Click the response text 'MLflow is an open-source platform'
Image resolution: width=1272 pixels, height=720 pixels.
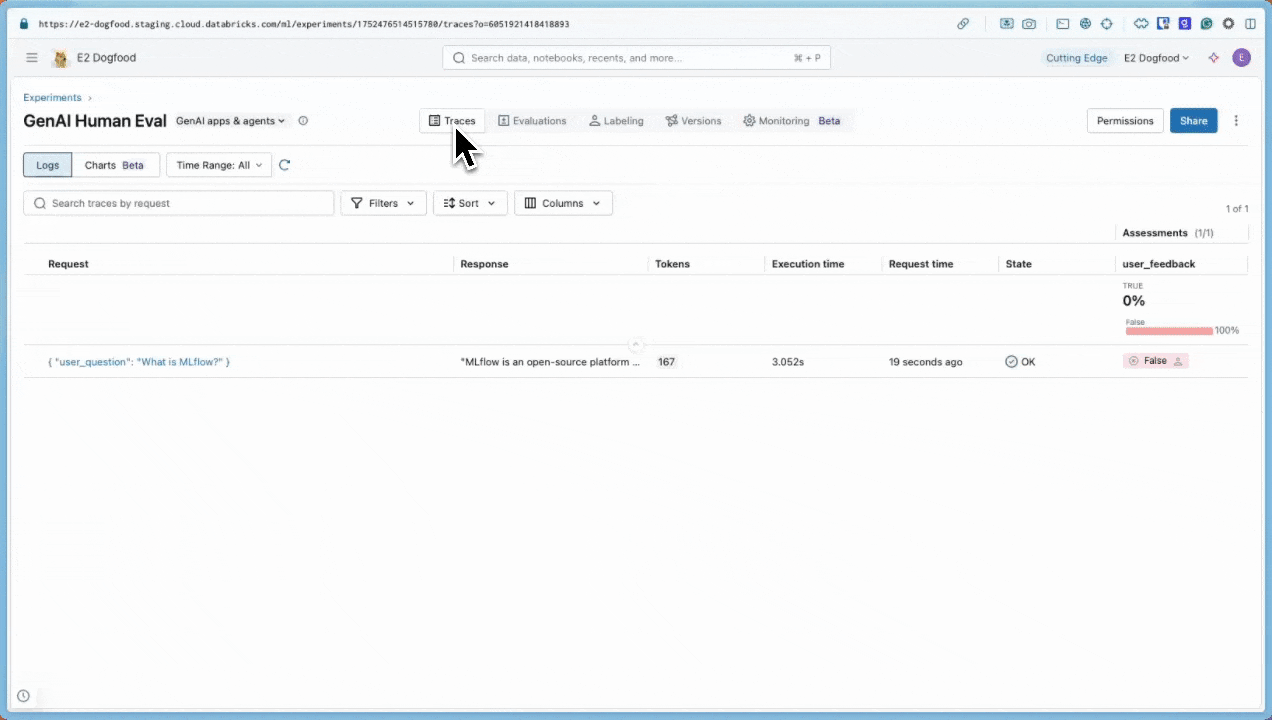pos(550,362)
